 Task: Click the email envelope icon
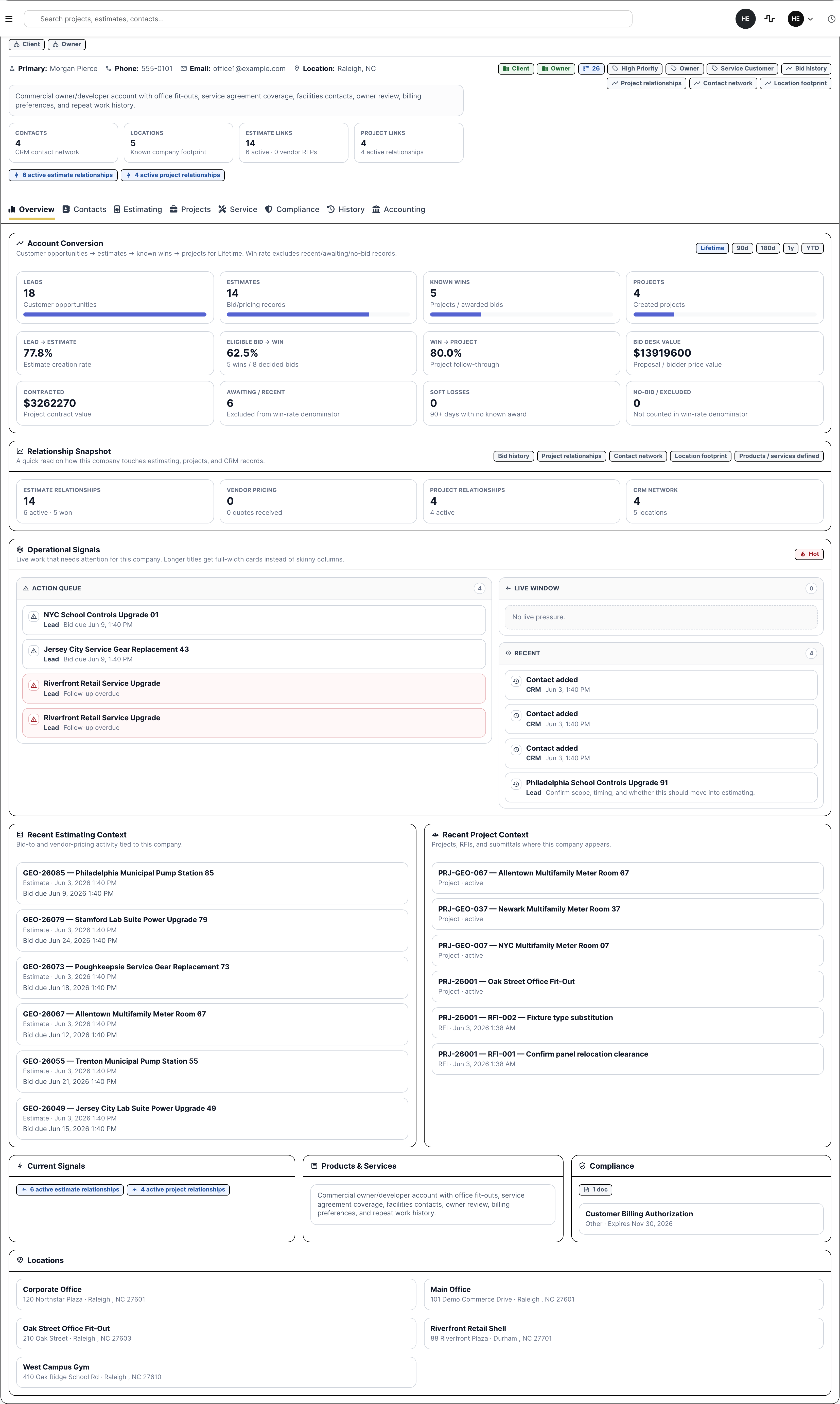[183, 68]
